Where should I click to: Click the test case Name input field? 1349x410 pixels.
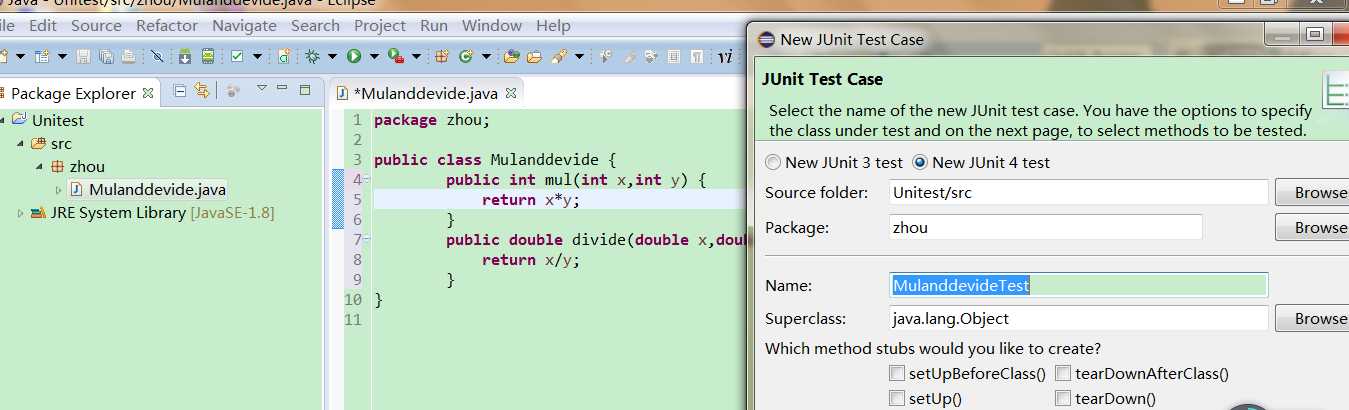coord(1078,286)
